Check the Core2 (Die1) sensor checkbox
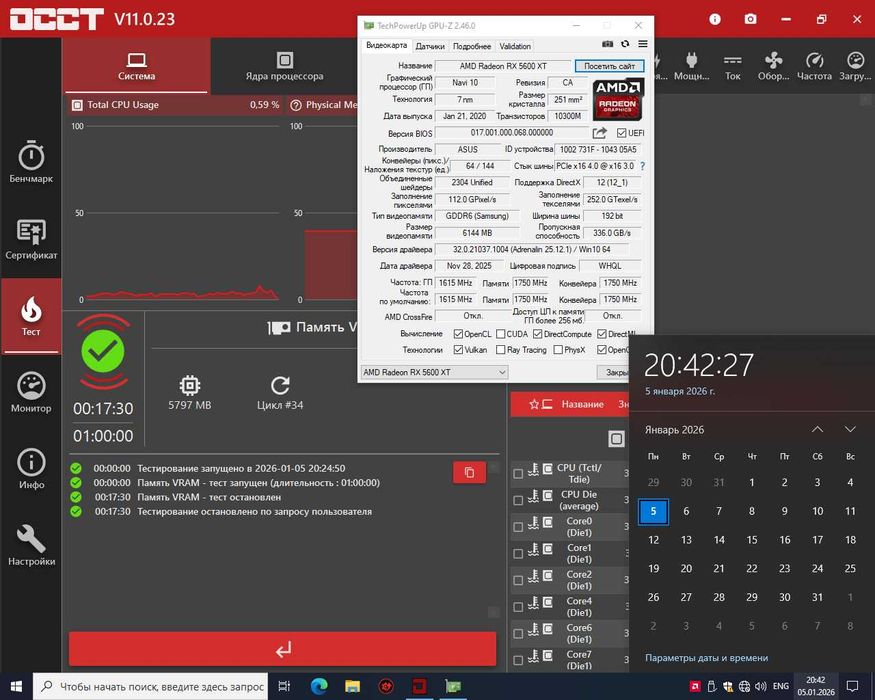This screenshot has width=875, height=700. pyautogui.click(x=518, y=580)
